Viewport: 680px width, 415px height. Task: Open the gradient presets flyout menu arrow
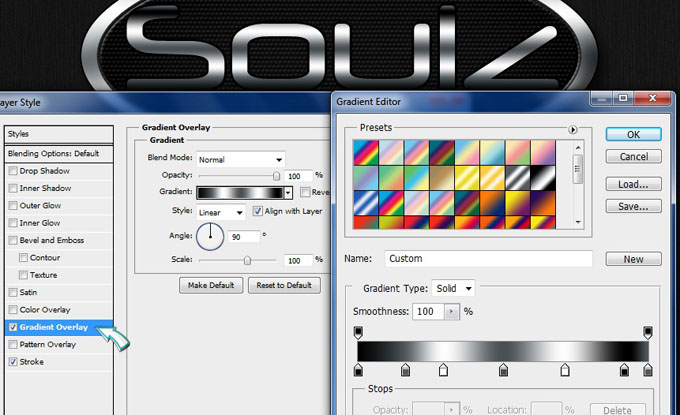tap(573, 129)
